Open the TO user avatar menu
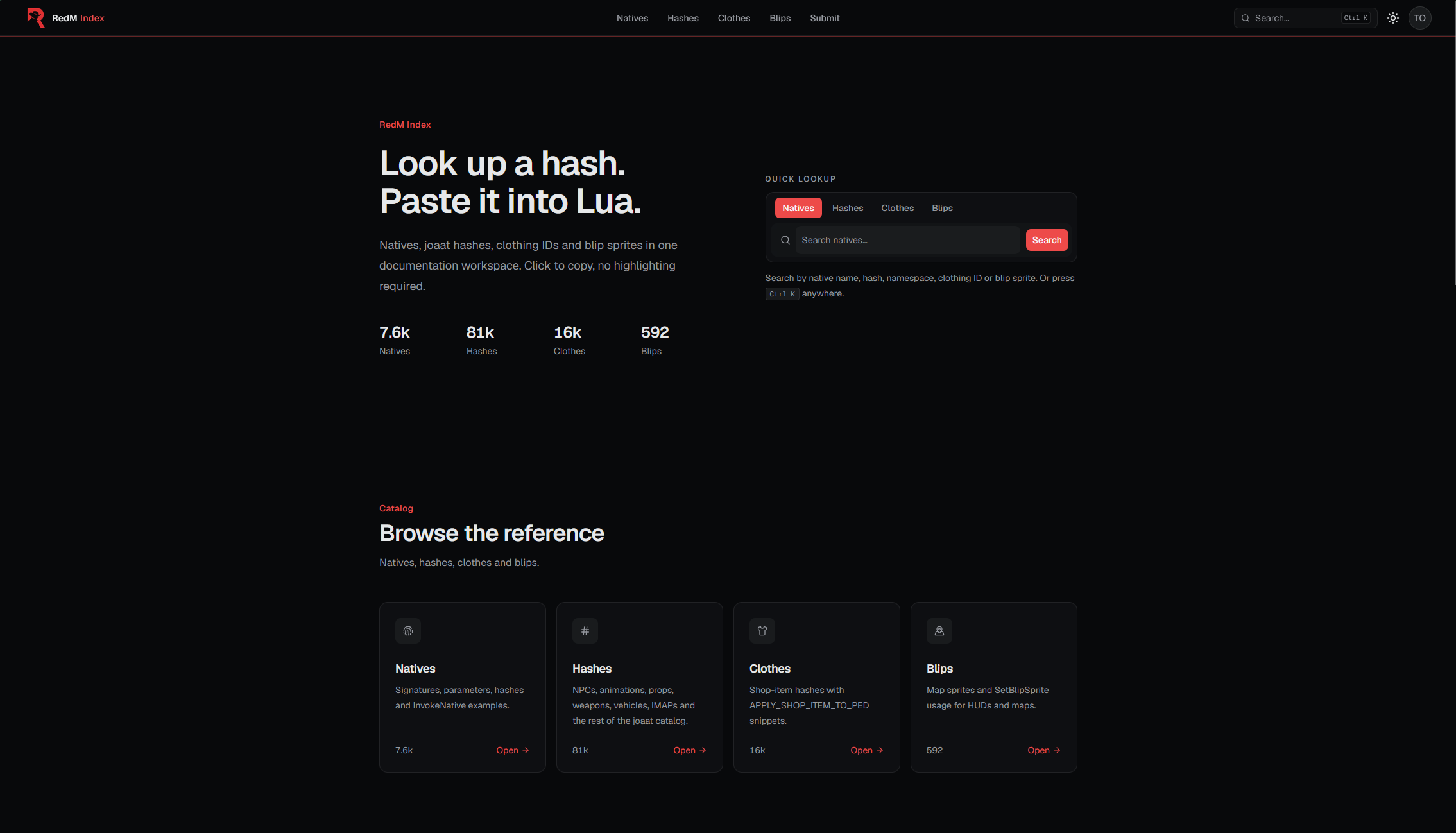The width and height of the screenshot is (1456, 833). tap(1419, 18)
